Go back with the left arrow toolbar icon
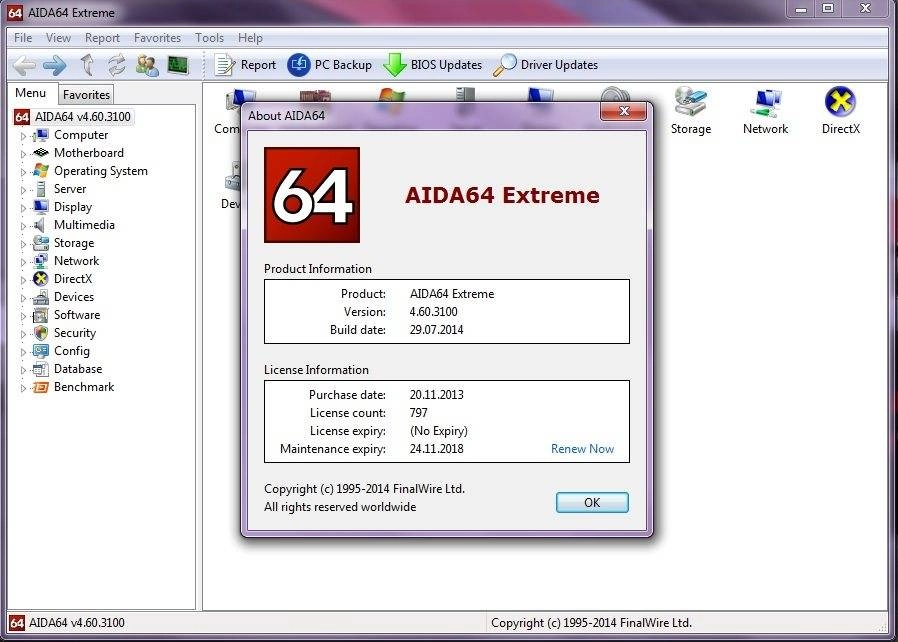898x642 pixels. point(24,65)
